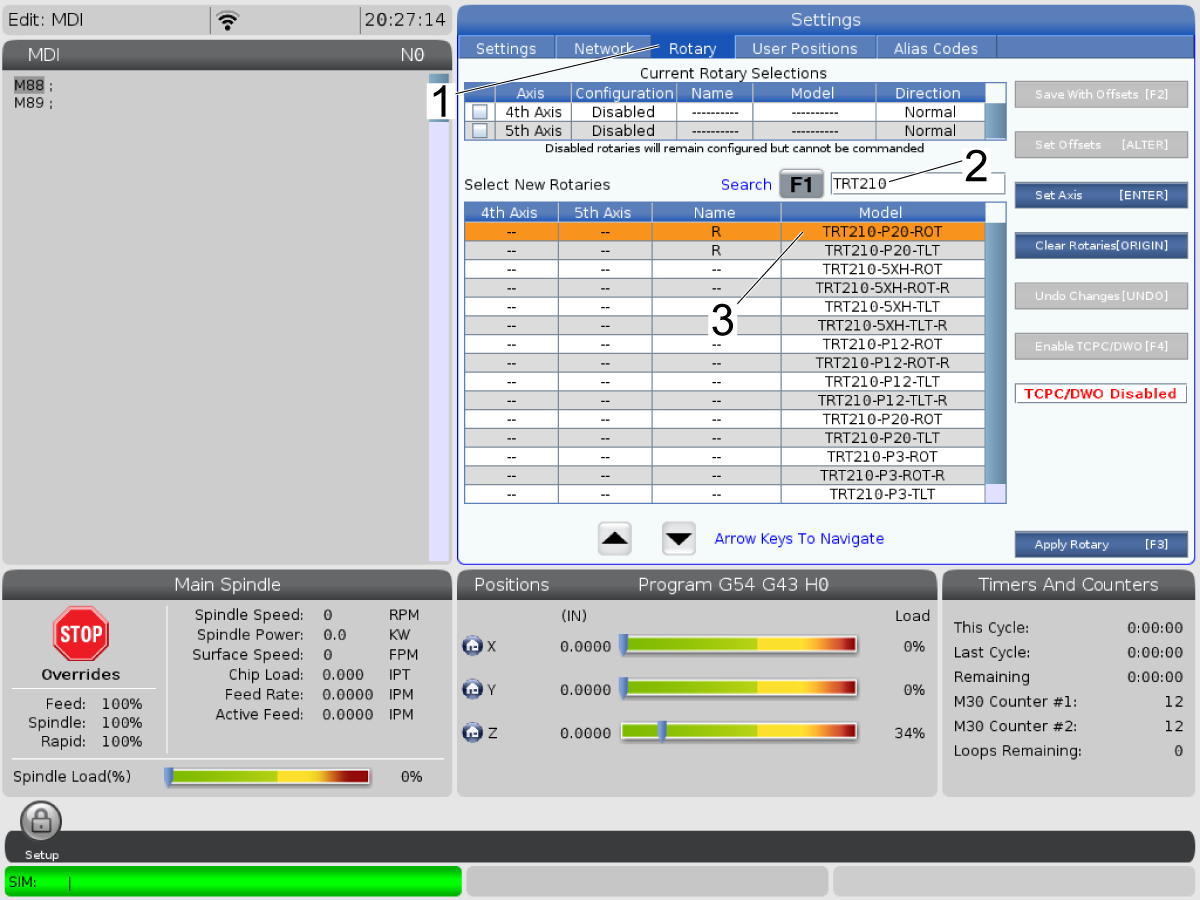Select the TRT210-P3-ROT model row
Image resolution: width=1200 pixels, height=900 pixels.
[x=724, y=456]
